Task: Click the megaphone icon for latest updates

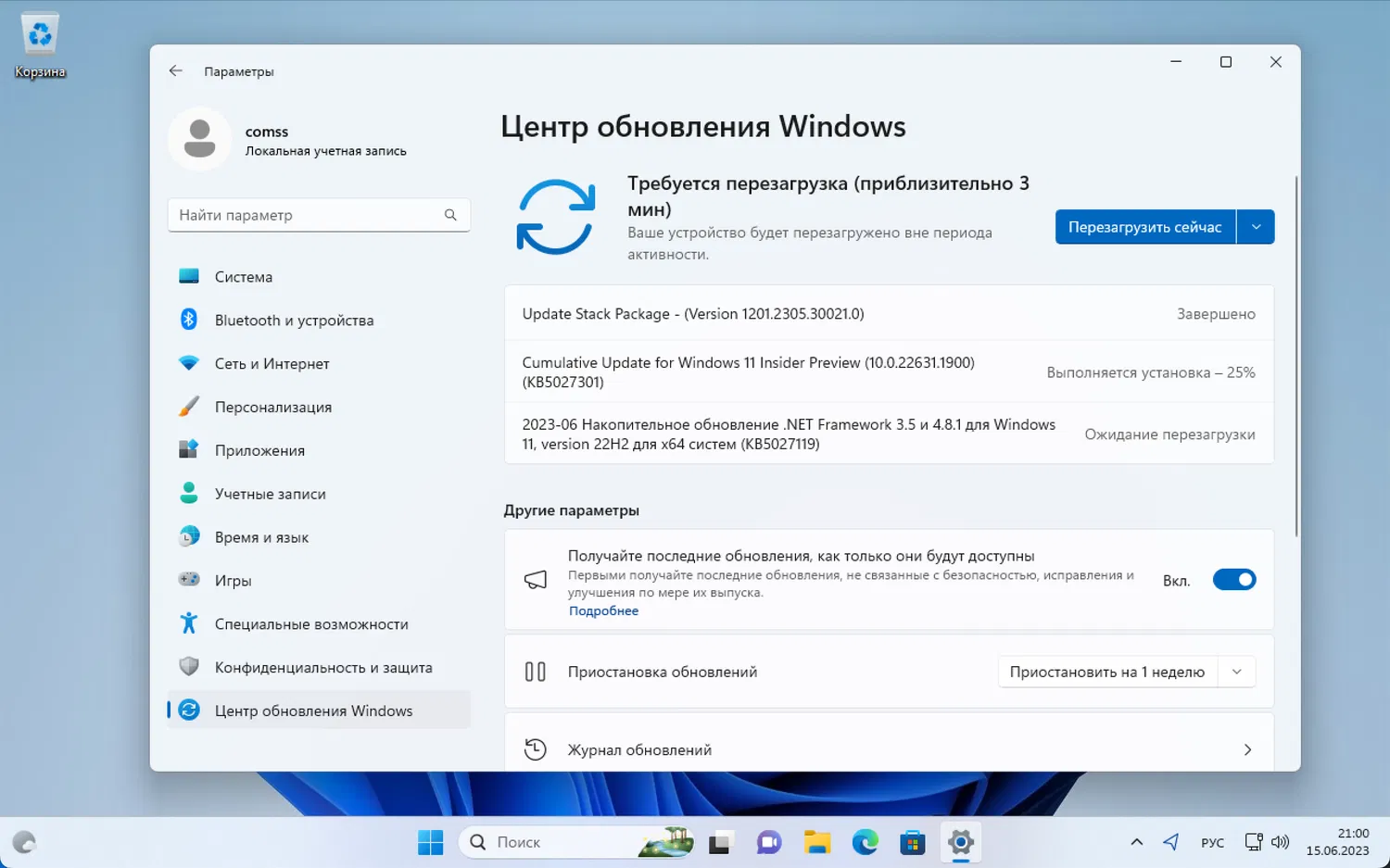Action: [536, 580]
